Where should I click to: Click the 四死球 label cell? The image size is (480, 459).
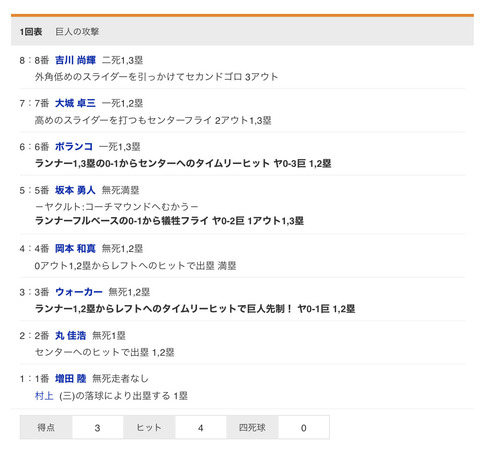[x=252, y=427]
